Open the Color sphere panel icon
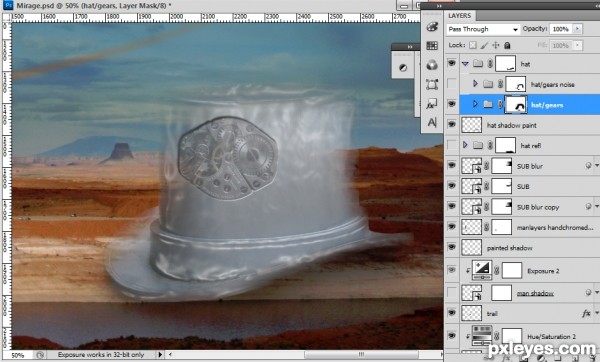The image size is (600, 362). [x=432, y=65]
